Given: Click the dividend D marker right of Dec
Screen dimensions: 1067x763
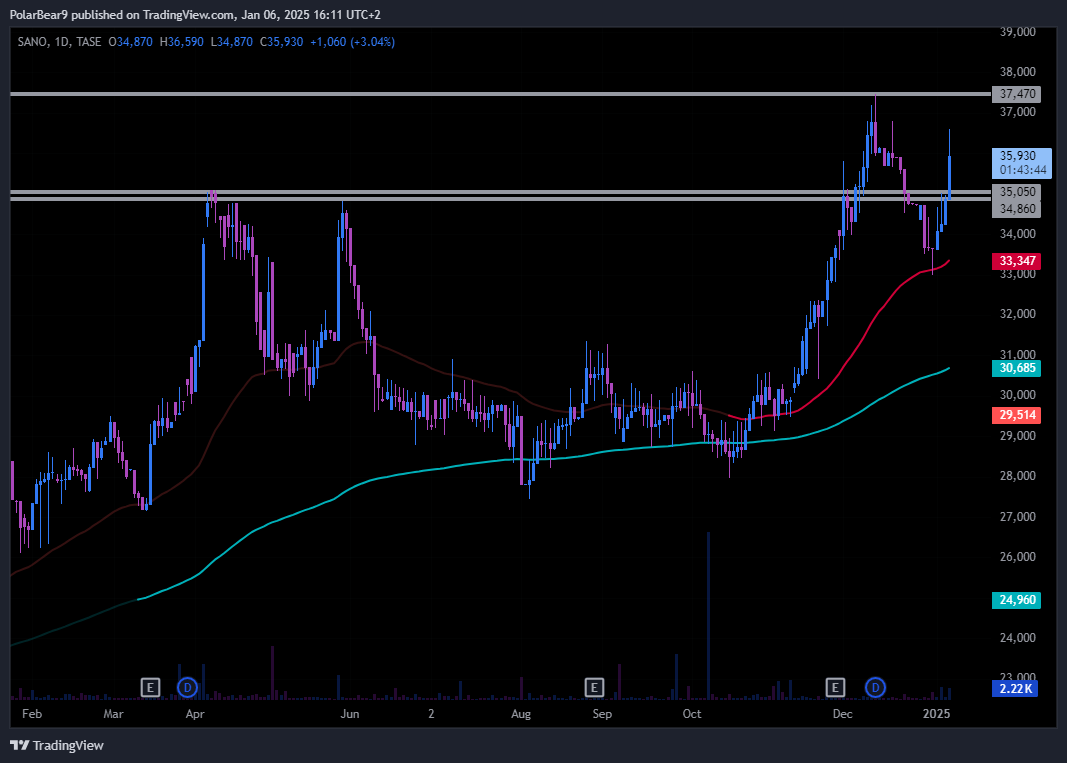Looking at the screenshot, I should 875,687.
